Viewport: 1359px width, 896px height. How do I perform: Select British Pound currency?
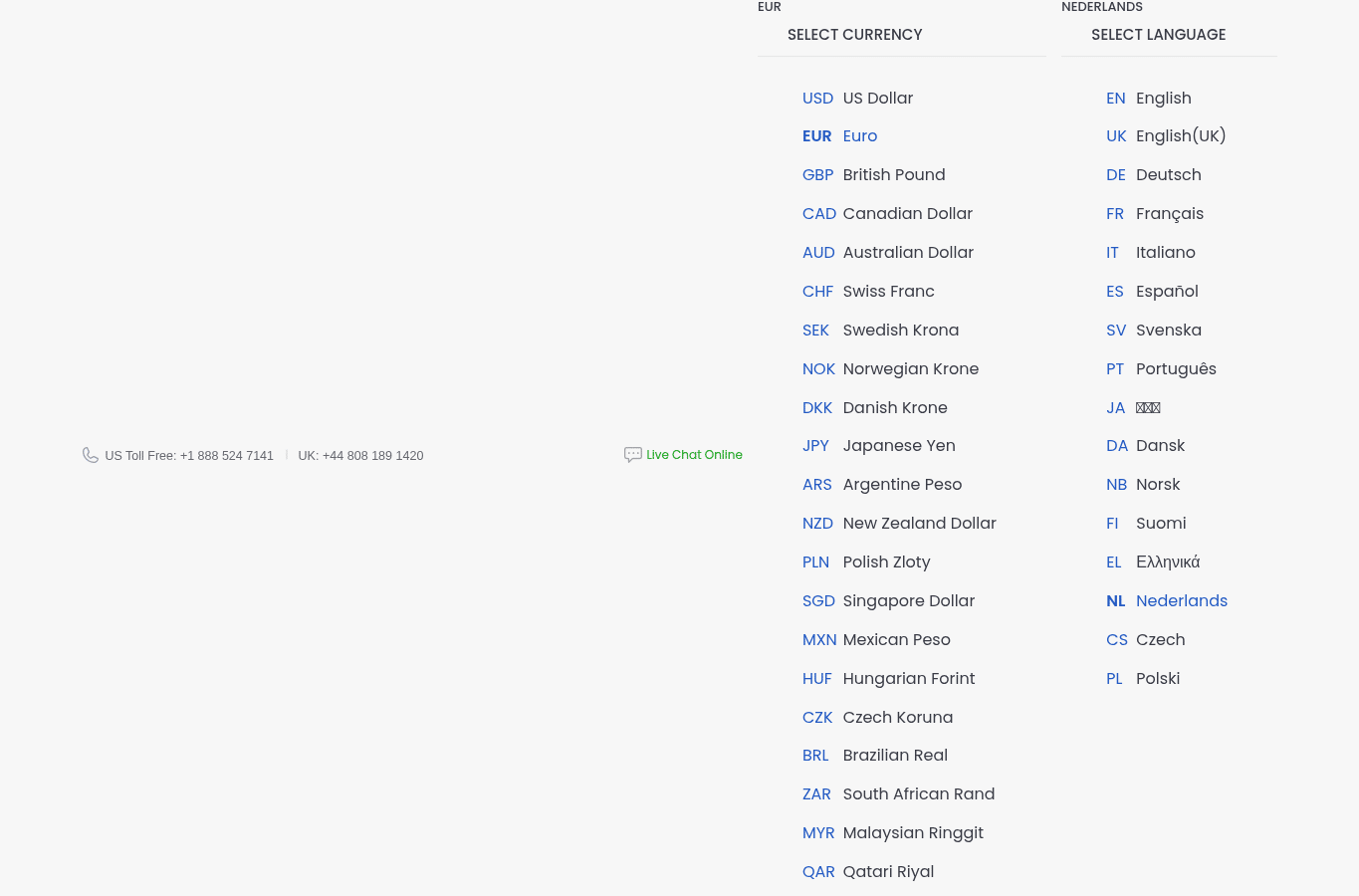click(874, 175)
